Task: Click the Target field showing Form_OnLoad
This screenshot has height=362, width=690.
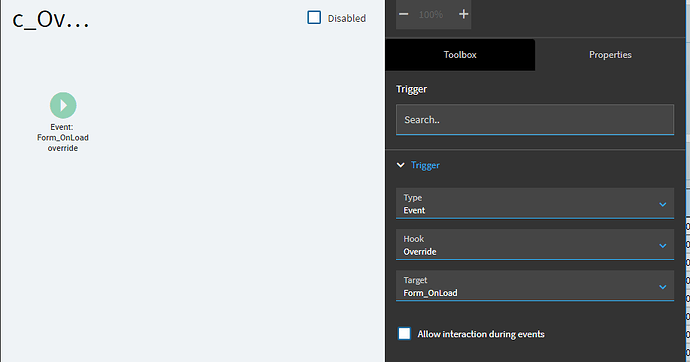Action: tap(535, 286)
